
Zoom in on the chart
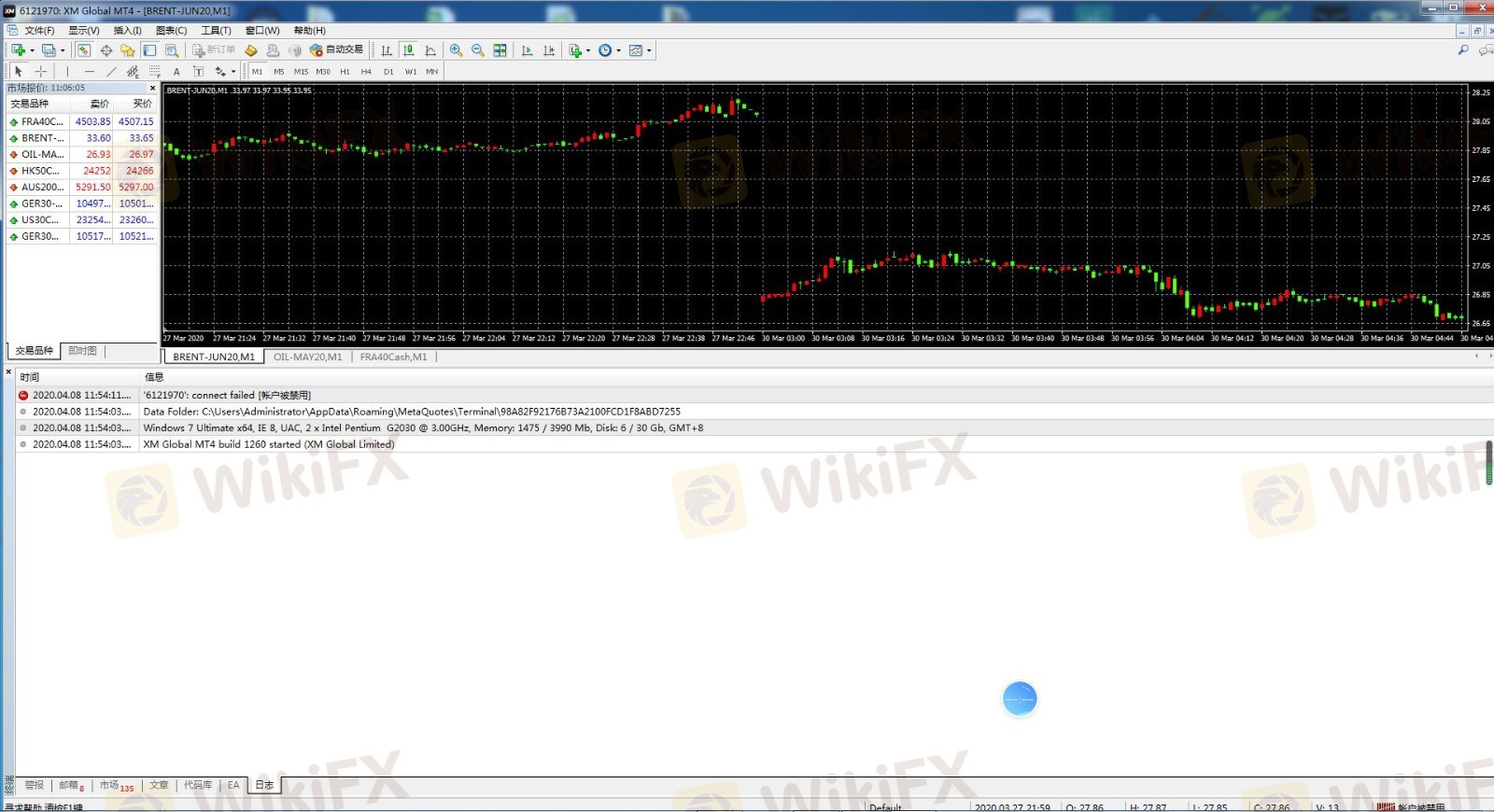(x=456, y=50)
